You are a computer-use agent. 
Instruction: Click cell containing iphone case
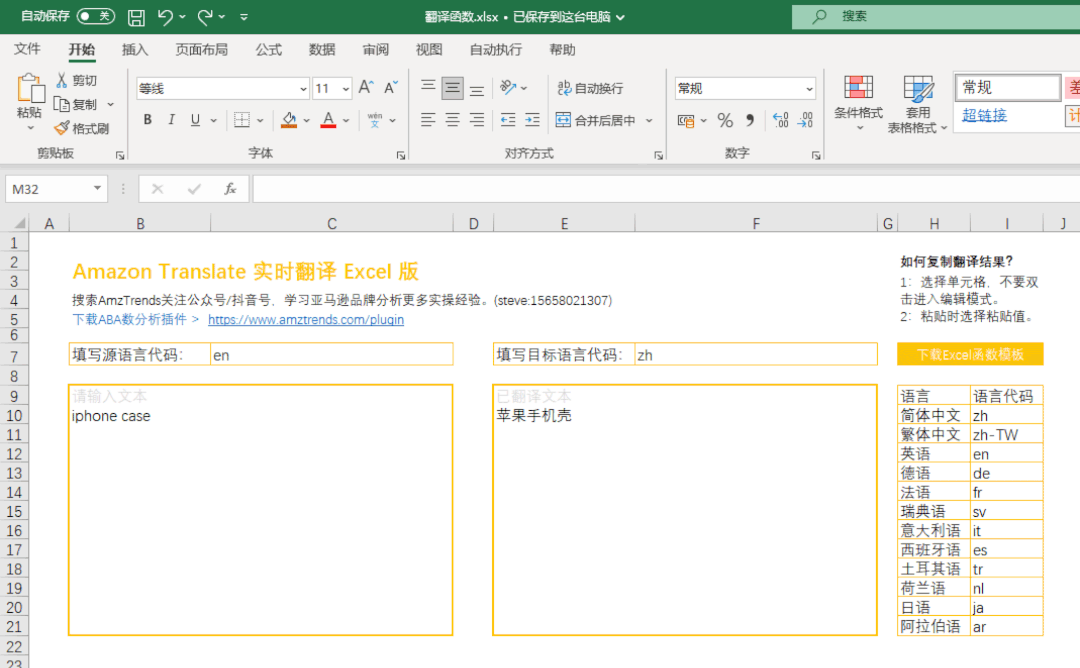tap(260, 416)
